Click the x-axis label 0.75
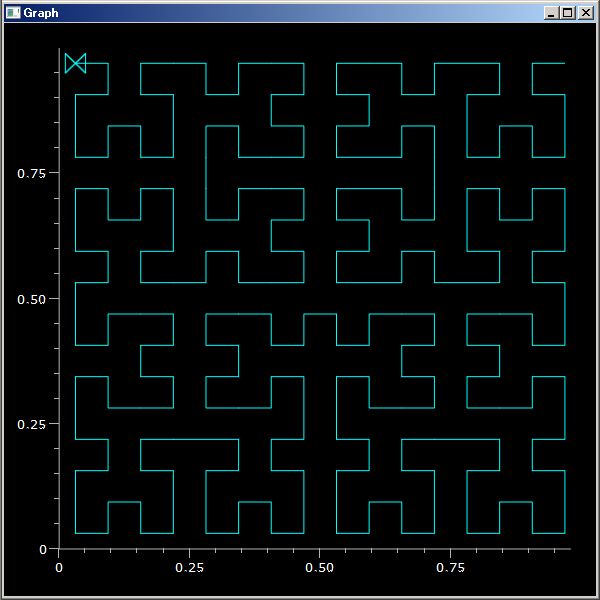Screen dimensions: 600x600 pyautogui.click(x=450, y=567)
